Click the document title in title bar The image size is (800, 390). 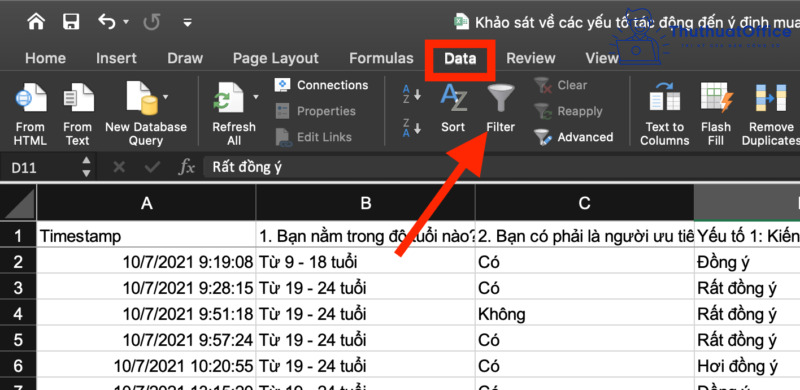[x=637, y=22]
